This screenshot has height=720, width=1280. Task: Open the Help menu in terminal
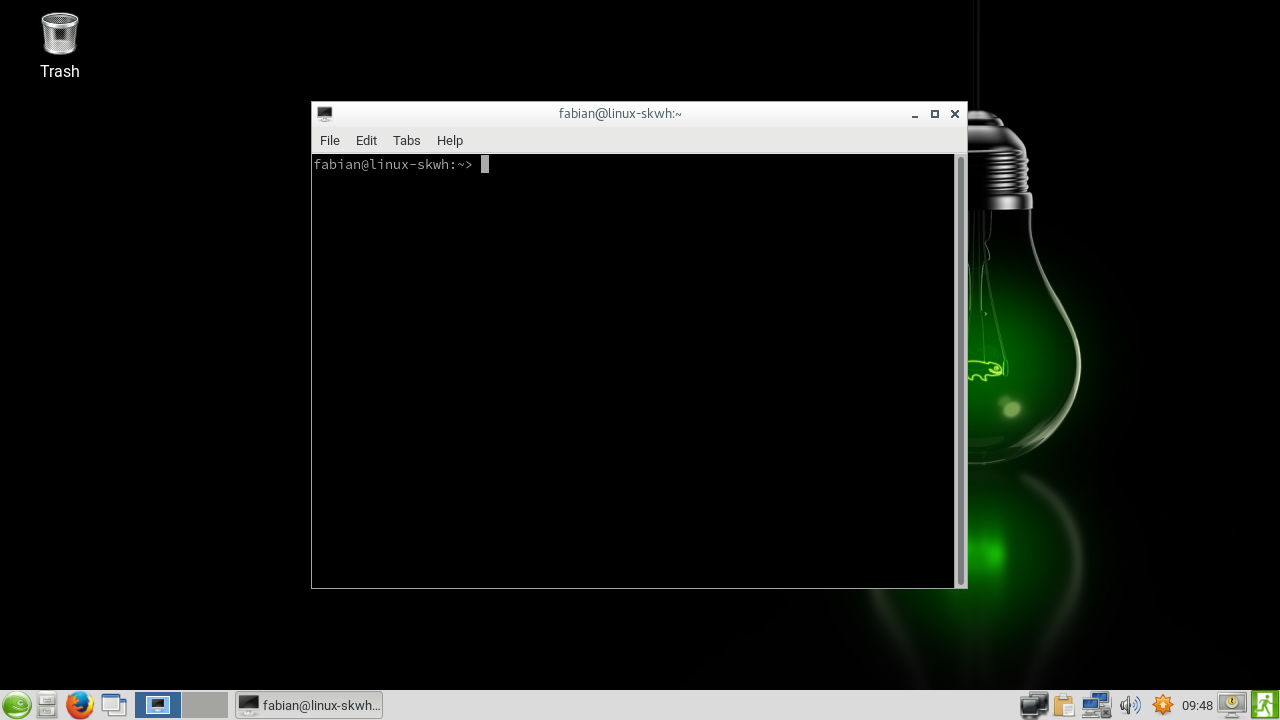pos(450,141)
